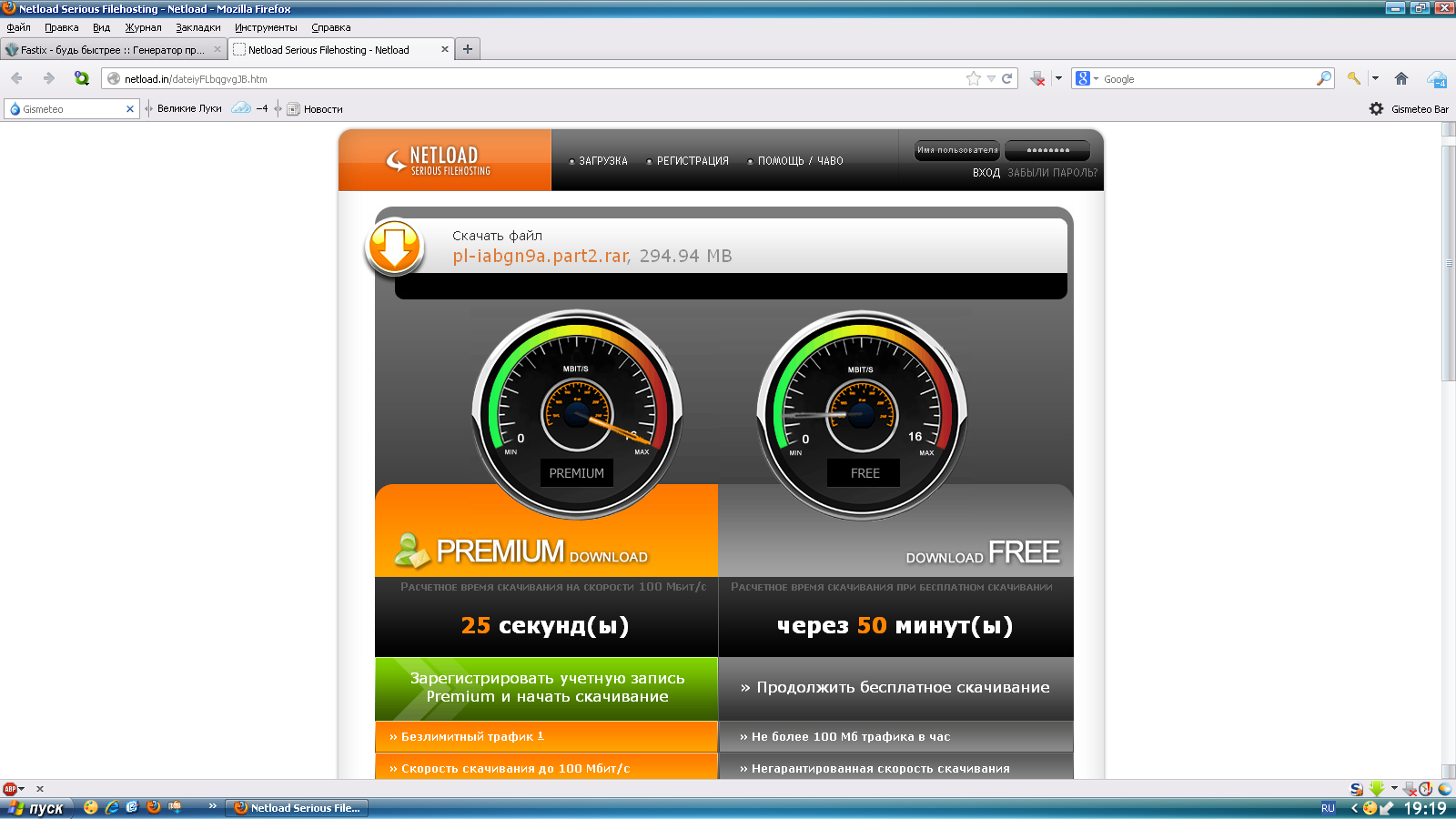Click the yellow key toolbar icon
The height and width of the screenshot is (819, 1456).
tap(1354, 78)
